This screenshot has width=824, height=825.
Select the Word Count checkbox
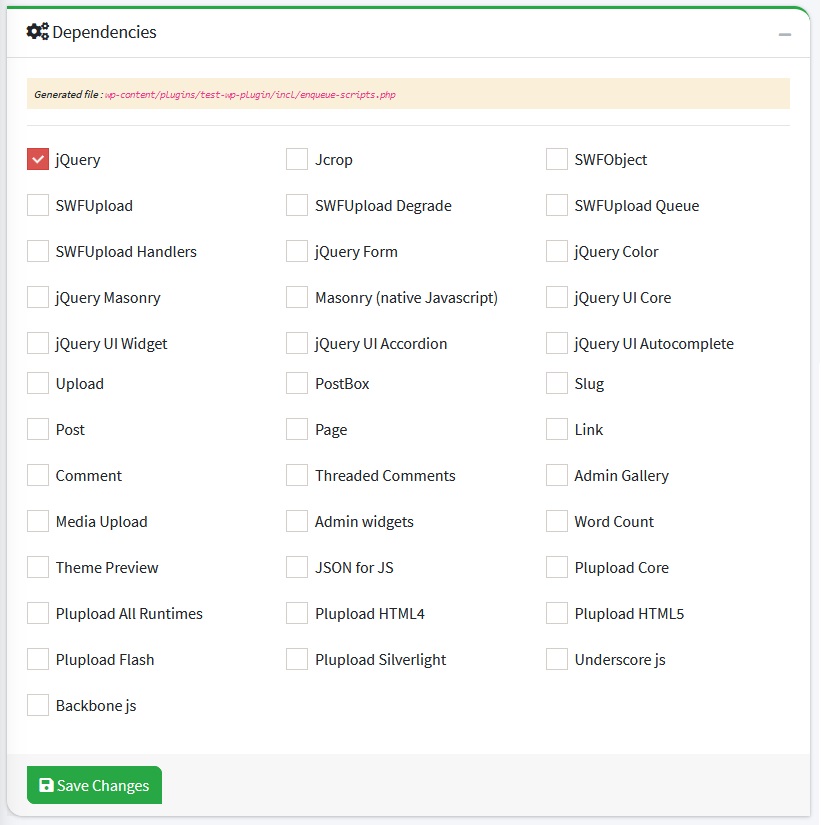pyautogui.click(x=557, y=521)
